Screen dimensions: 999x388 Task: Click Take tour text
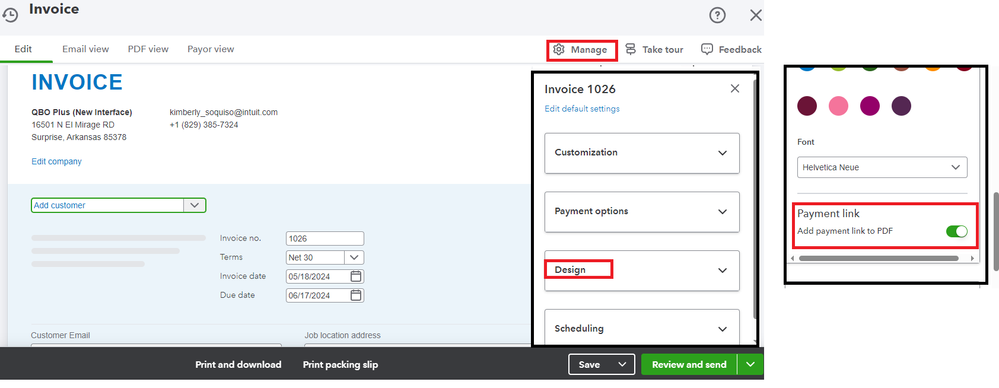(x=663, y=50)
